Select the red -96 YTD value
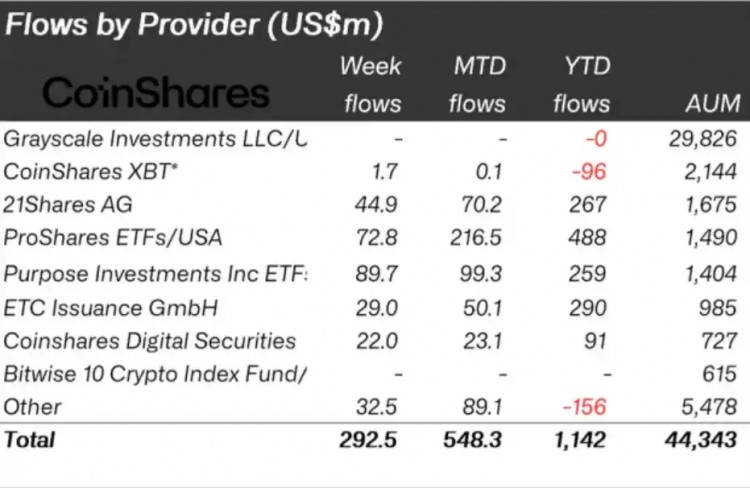750x488 pixels. point(589,172)
